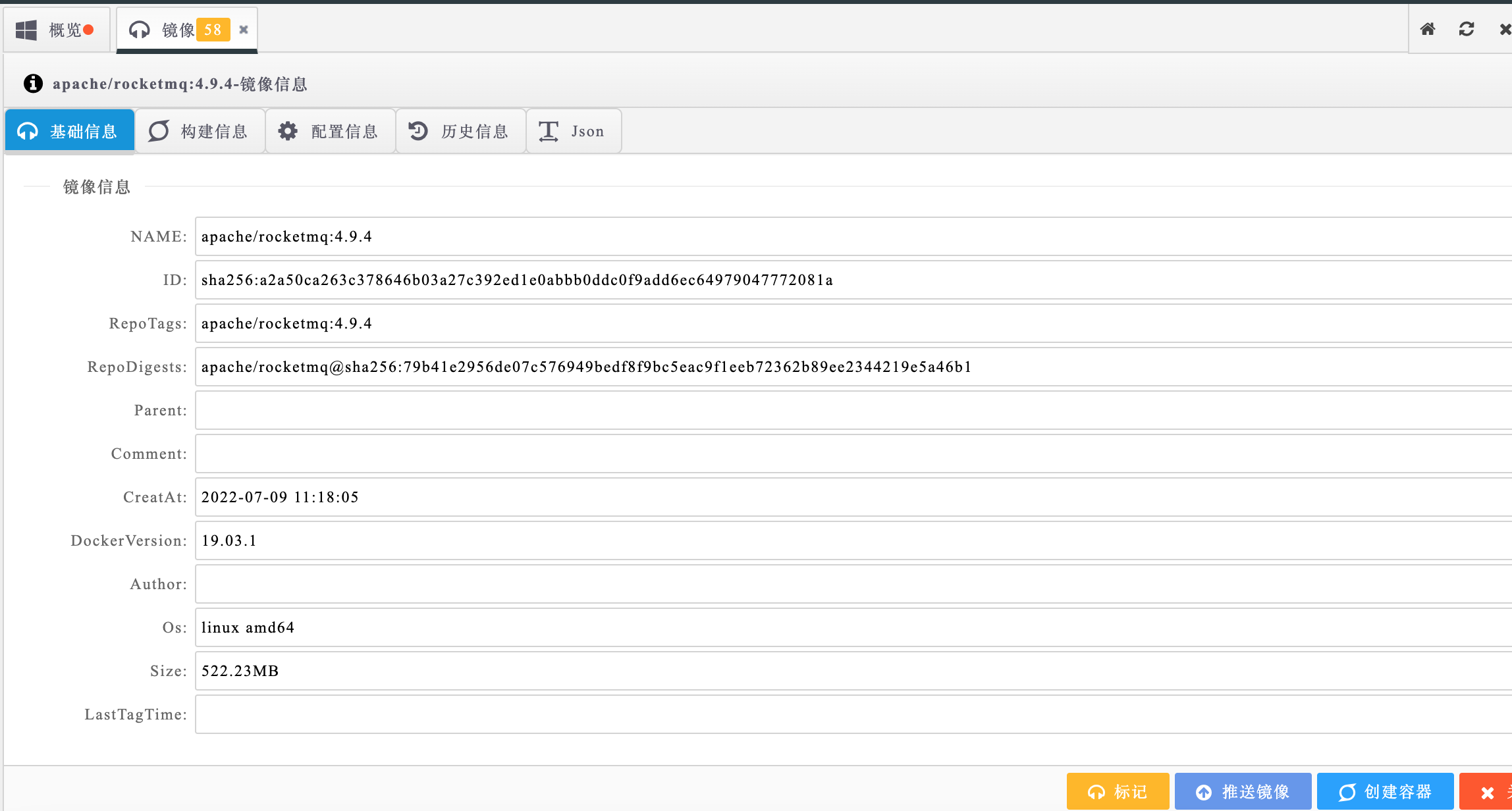Click the 标记 tag button
Image resolution: width=1512 pixels, height=811 pixels.
[x=1118, y=791]
